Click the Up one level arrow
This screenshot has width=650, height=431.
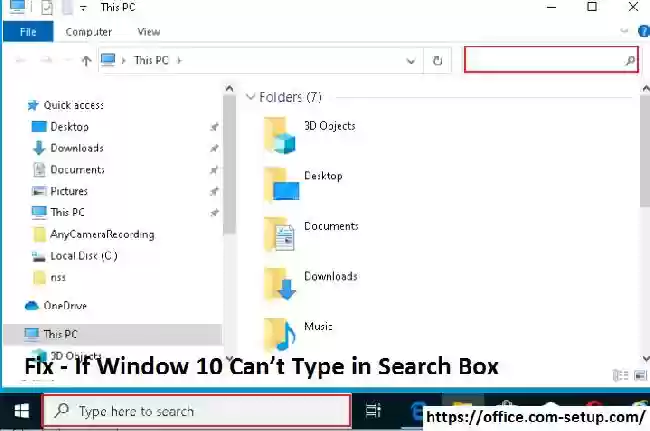pos(86,61)
